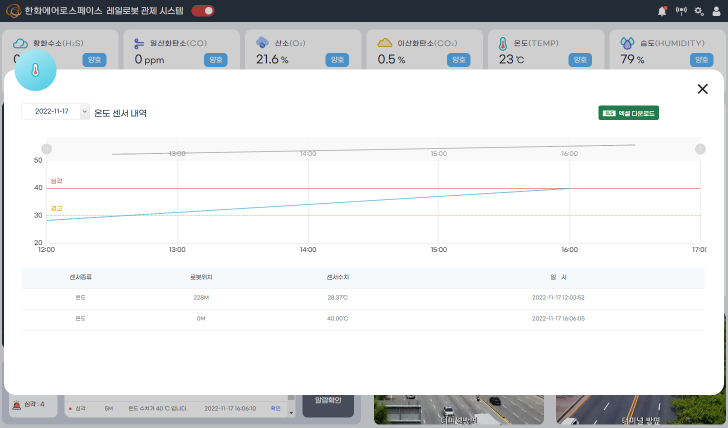Viewport: 728px width, 428px height.
Task: Click the scroll-down arrow in the alarm list
Action: (292, 411)
